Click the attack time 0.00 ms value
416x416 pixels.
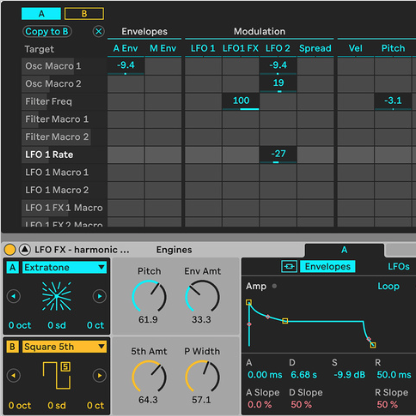pyautogui.click(x=265, y=375)
